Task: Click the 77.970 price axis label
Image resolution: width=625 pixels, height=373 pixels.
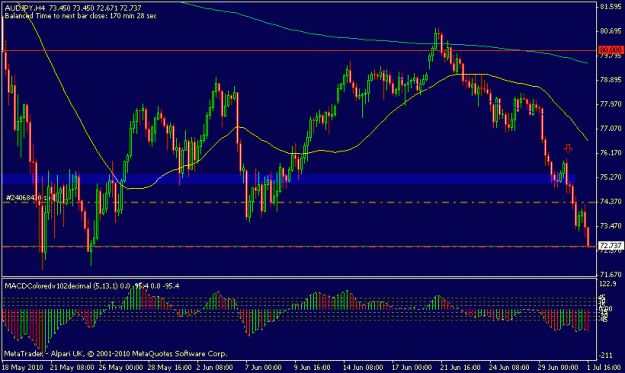Action: [x=610, y=104]
